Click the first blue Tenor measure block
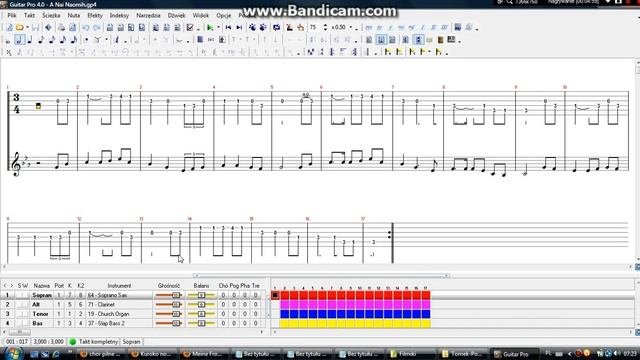 [x=284, y=314]
